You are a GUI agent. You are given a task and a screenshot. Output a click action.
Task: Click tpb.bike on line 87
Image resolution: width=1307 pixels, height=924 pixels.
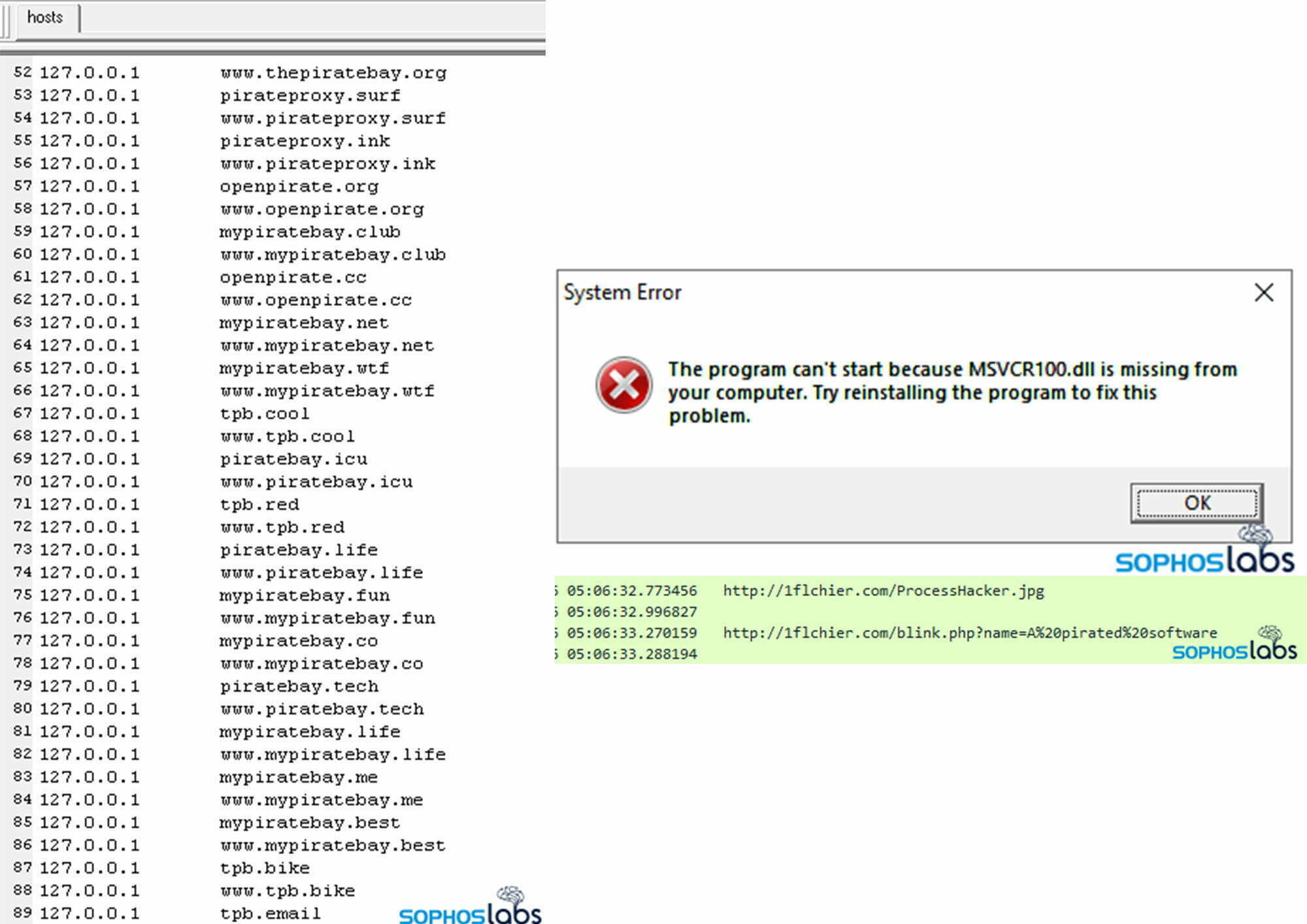coord(265,868)
